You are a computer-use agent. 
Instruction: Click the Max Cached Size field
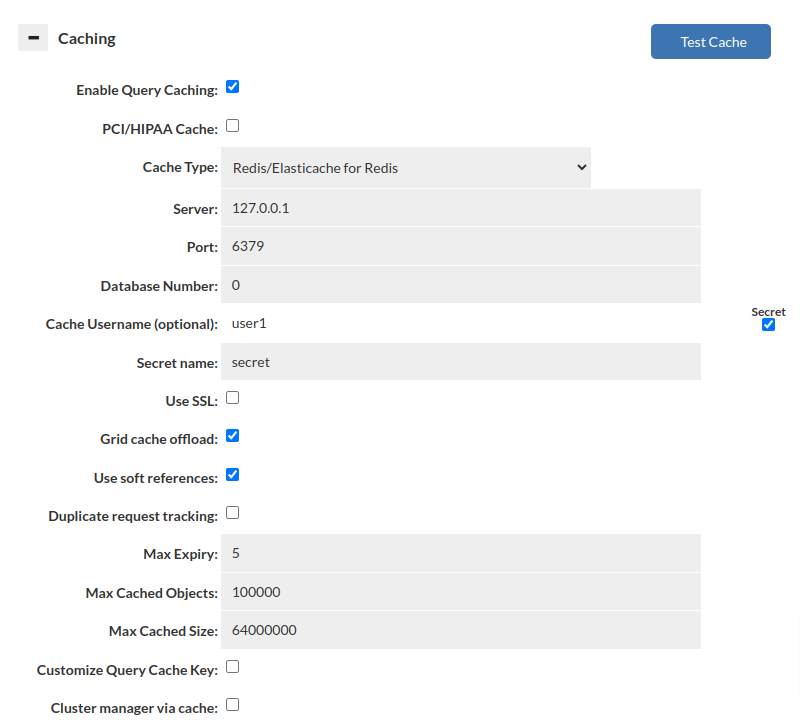(x=460, y=630)
